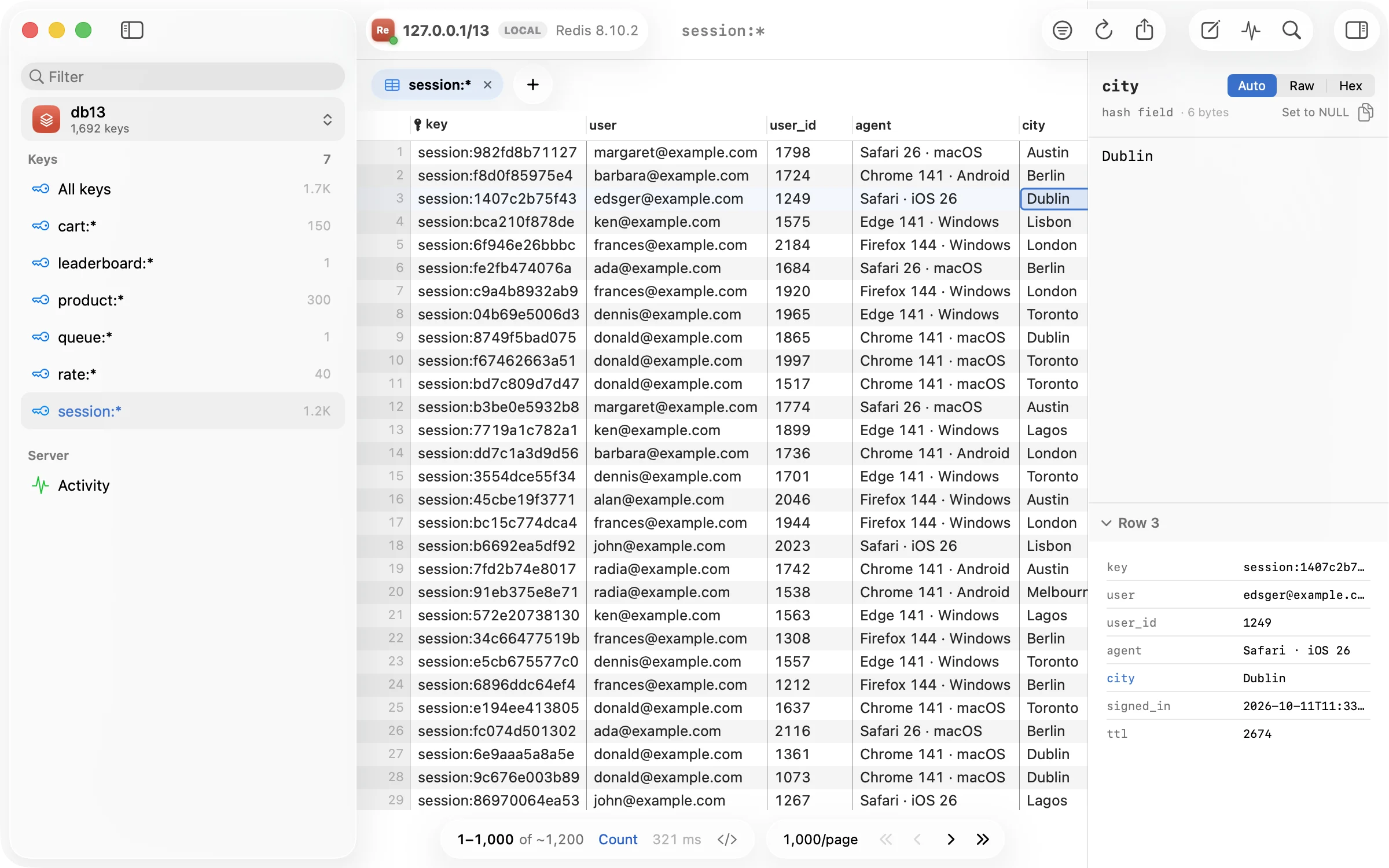Open the compose new query icon
Screen dimensions: 1389x868
pos(1210,30)
